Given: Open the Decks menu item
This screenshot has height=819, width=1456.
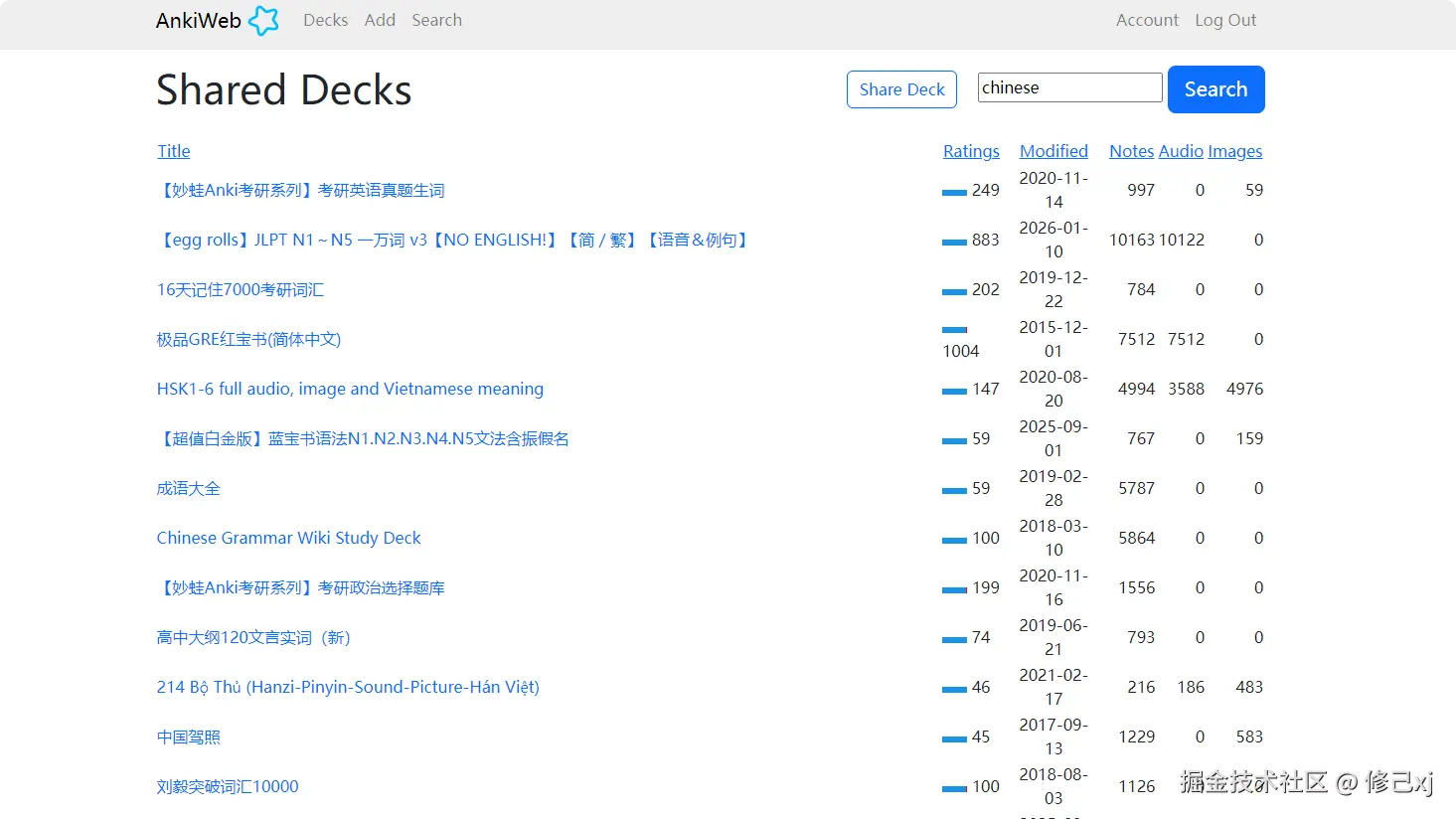Looking at the screenshot, I should (325, 20).
